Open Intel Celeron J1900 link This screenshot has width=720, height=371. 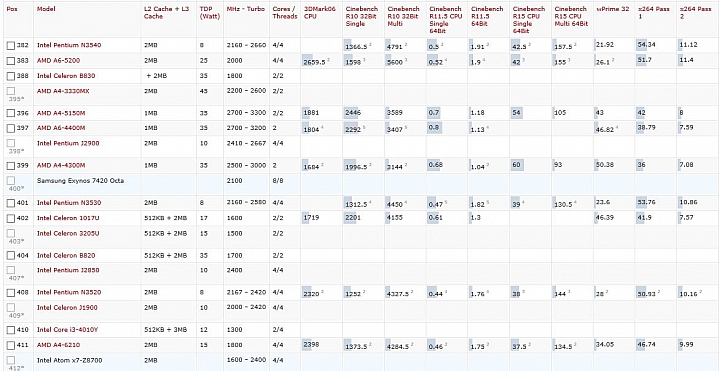[x=67, y=307]
